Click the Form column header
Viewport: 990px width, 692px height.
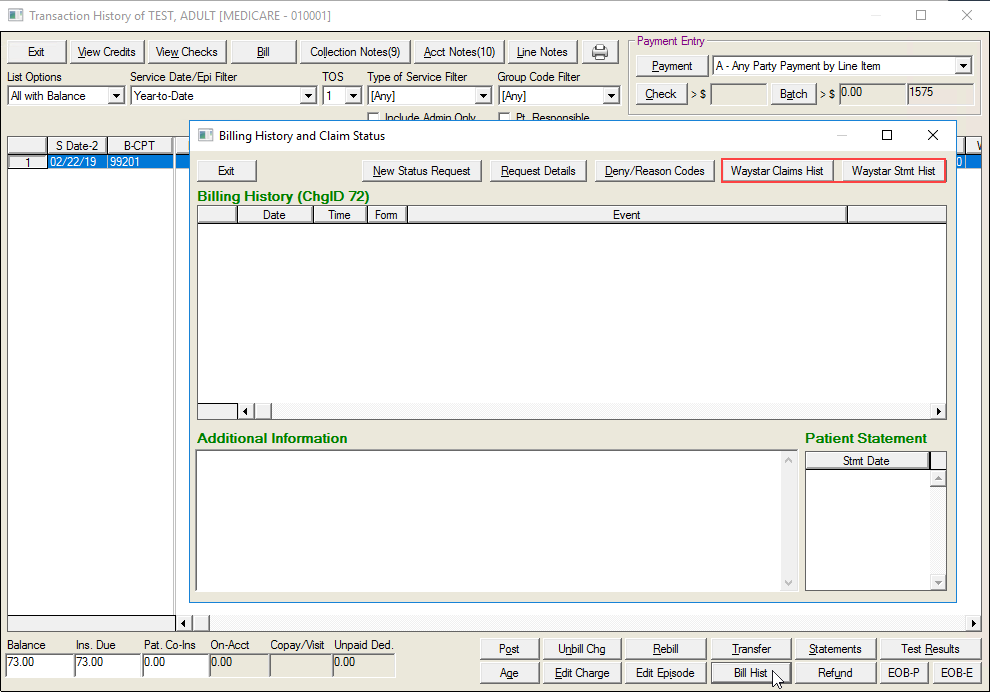click(386, 215)
